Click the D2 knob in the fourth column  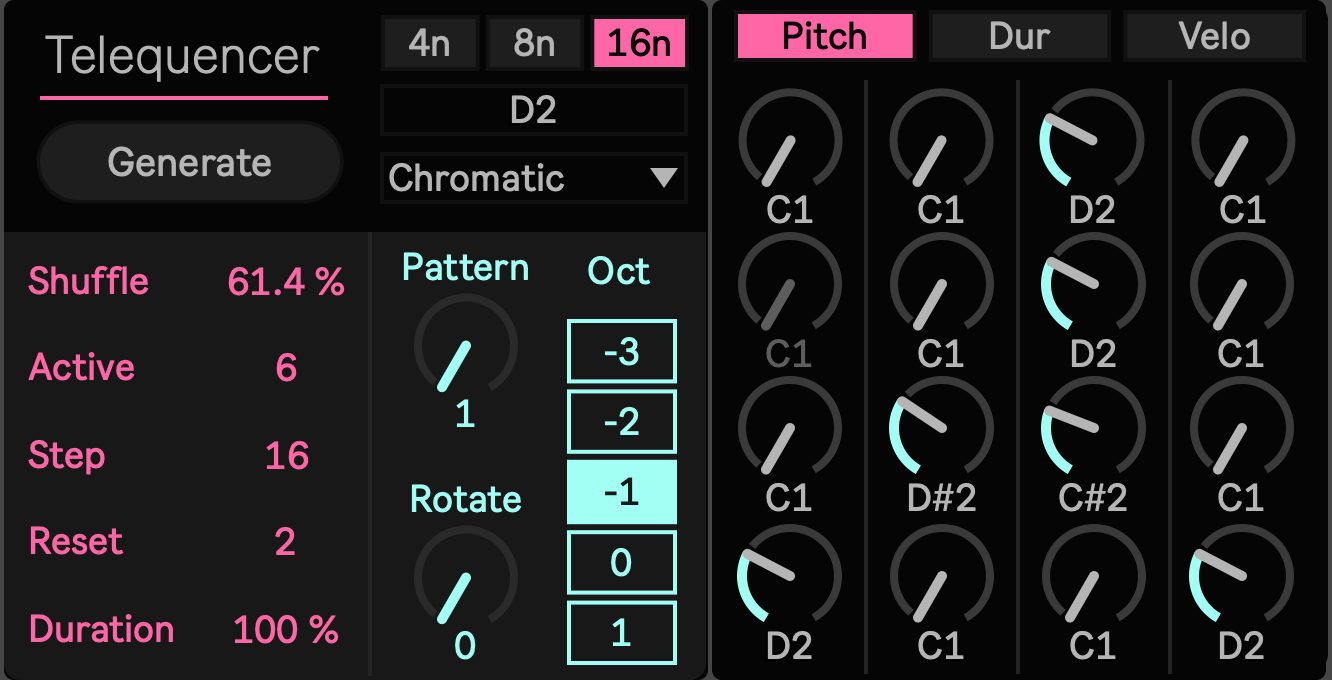click(x=1241, y=576)
